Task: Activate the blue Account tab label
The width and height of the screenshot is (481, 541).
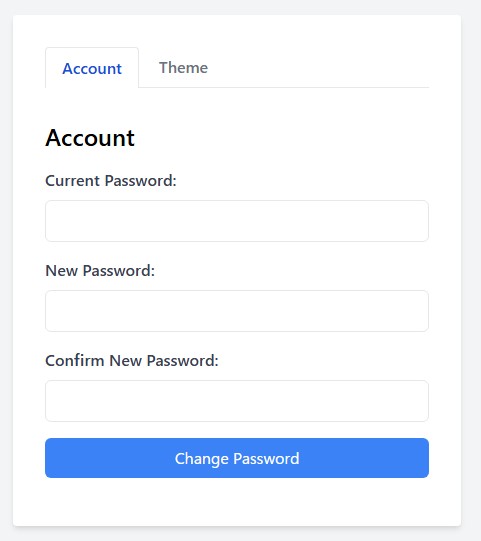Action: 92,68
